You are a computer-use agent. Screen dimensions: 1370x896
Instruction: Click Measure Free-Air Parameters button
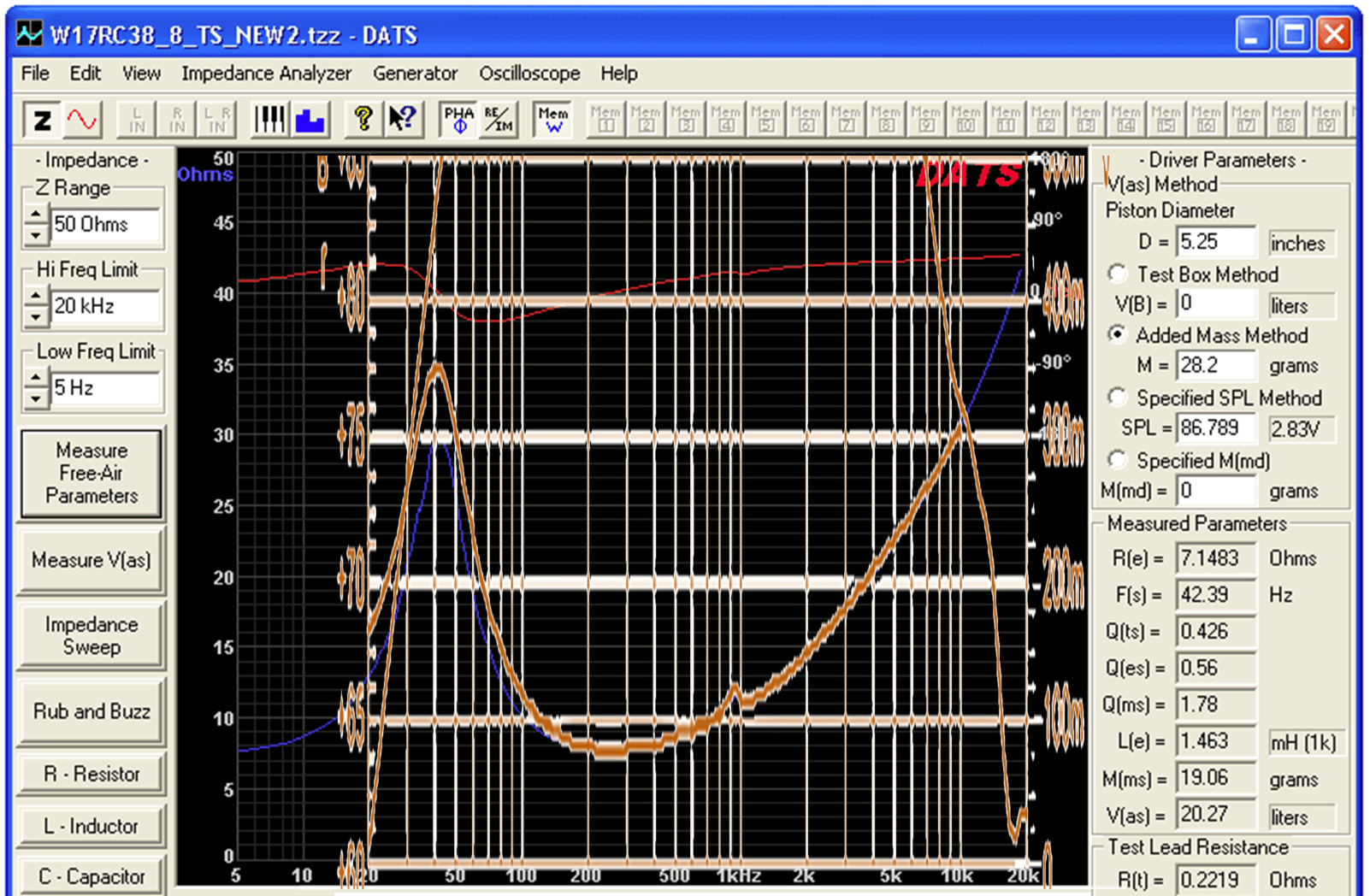92,473
